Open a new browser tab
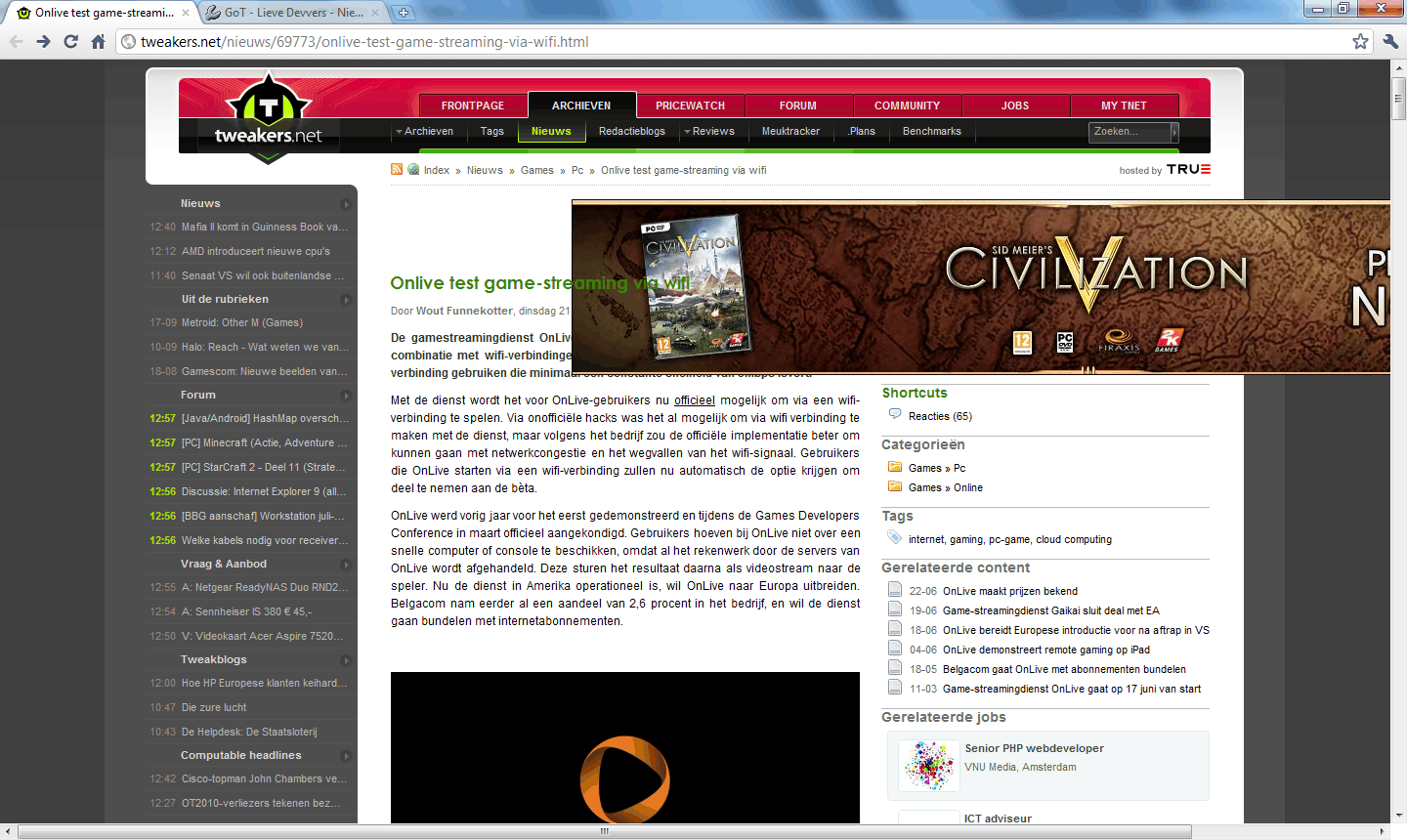Viewport: 1407px width, 840px height. pyautogui.click(x=403, y=13)
